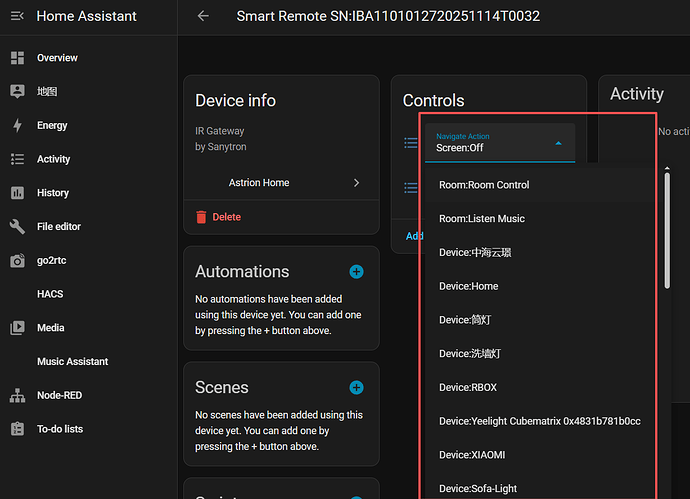
Task: Click the by Sanytron text
Action: click(221, 147)
